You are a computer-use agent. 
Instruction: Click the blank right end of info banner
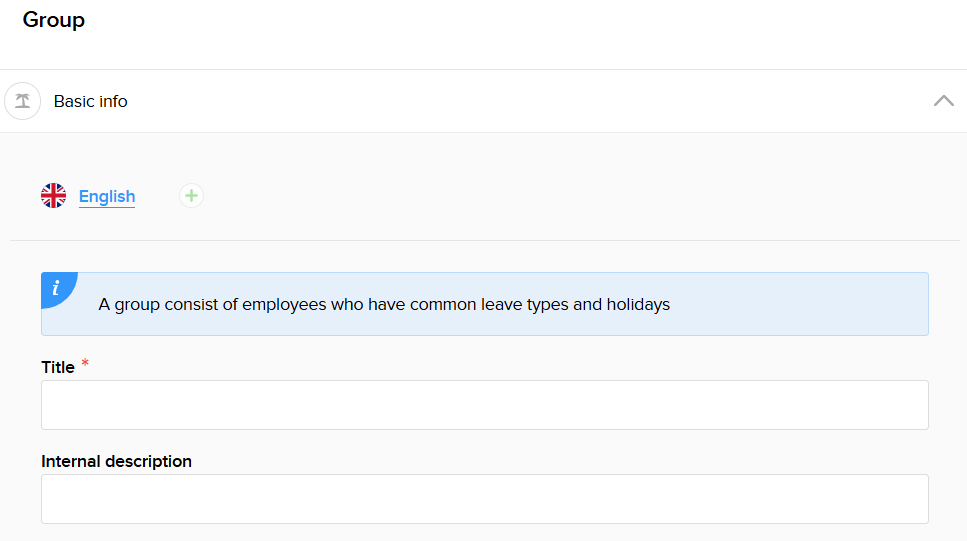point(850,304)
